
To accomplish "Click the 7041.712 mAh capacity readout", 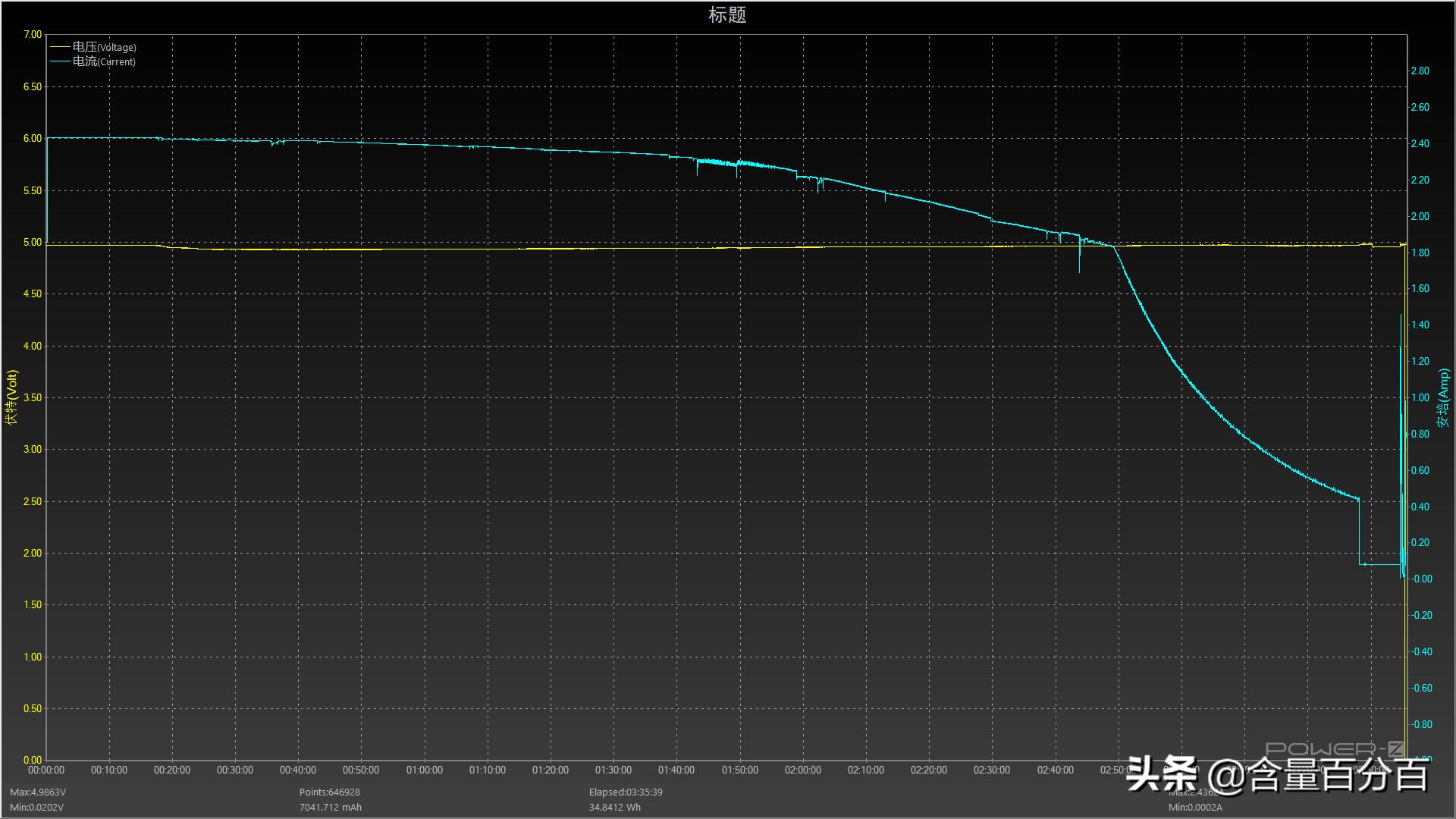I will click(x=330, y=807).
